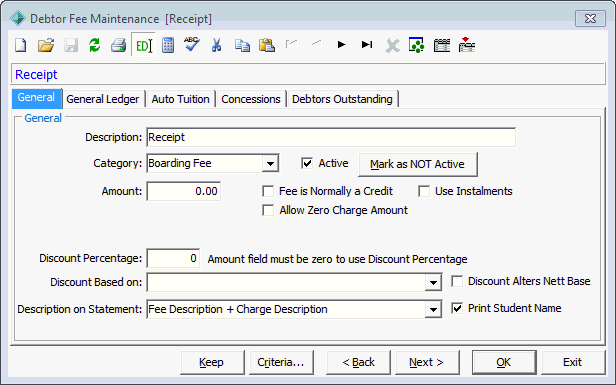The width and height of the screenshot is (616, 385).
Task: Open the Auto Tuition tab
Action: pyautogui.click(x=180, y=99)
